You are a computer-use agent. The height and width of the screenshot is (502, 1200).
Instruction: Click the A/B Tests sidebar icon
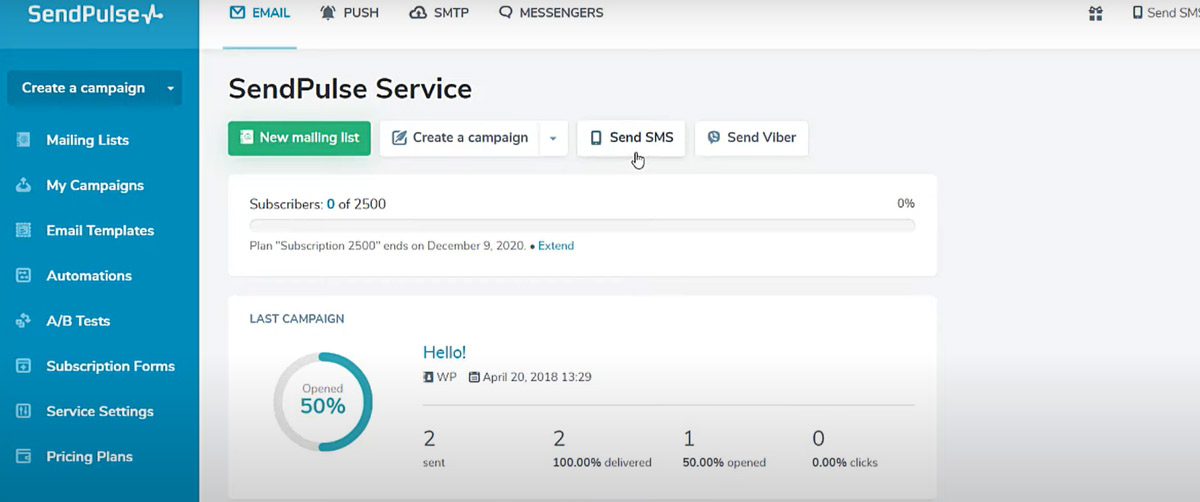point(23,321)
